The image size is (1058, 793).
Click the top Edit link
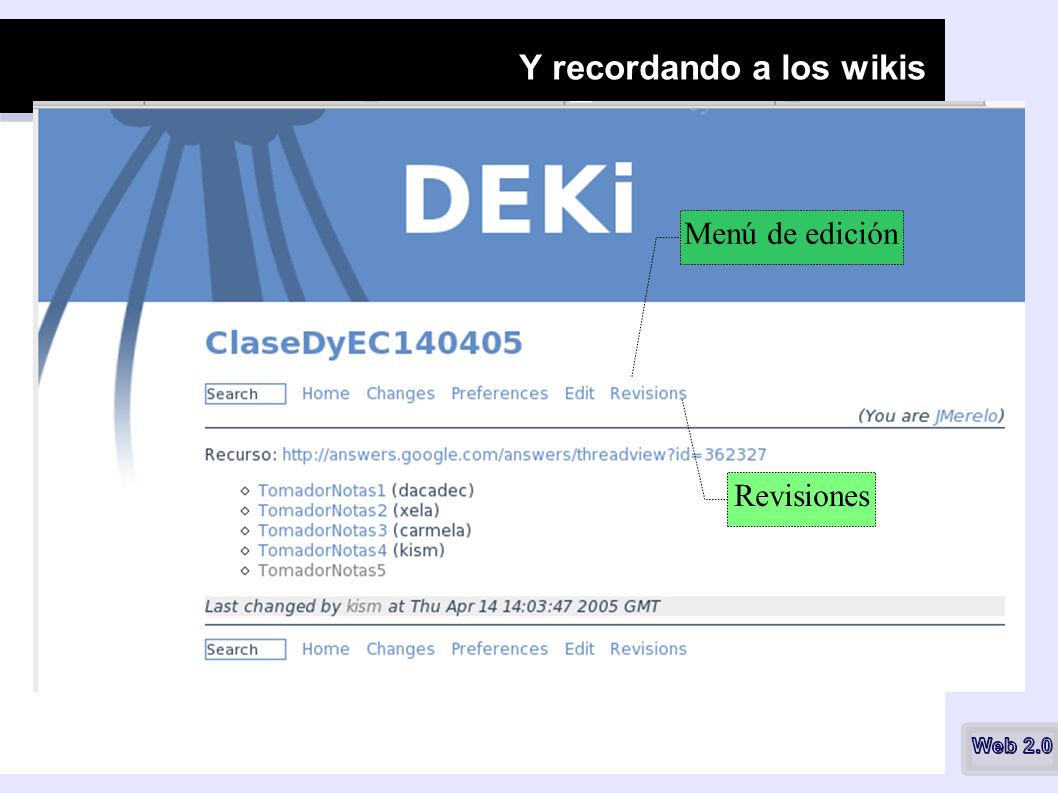click(x=579, y=393)
